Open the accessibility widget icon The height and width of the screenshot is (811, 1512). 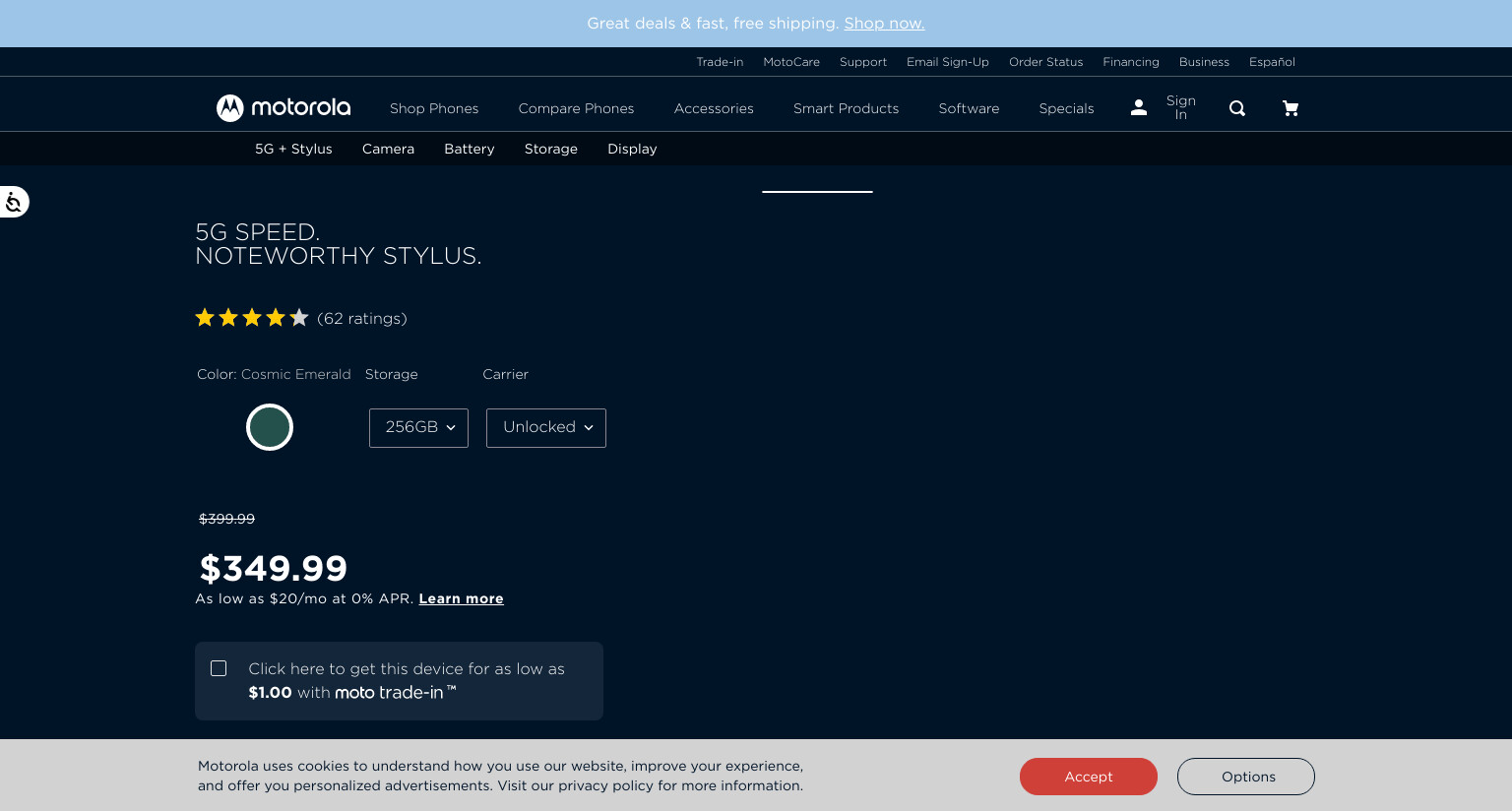point(14,202)
